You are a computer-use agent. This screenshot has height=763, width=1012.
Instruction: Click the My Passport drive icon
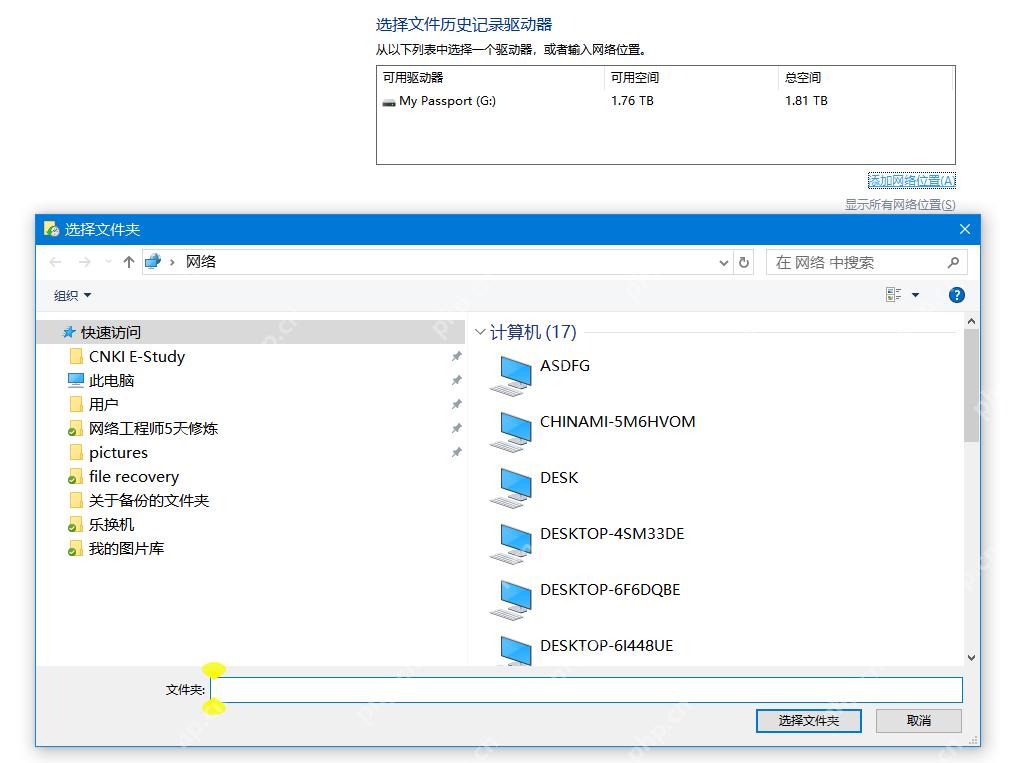[x=389, y=102]
